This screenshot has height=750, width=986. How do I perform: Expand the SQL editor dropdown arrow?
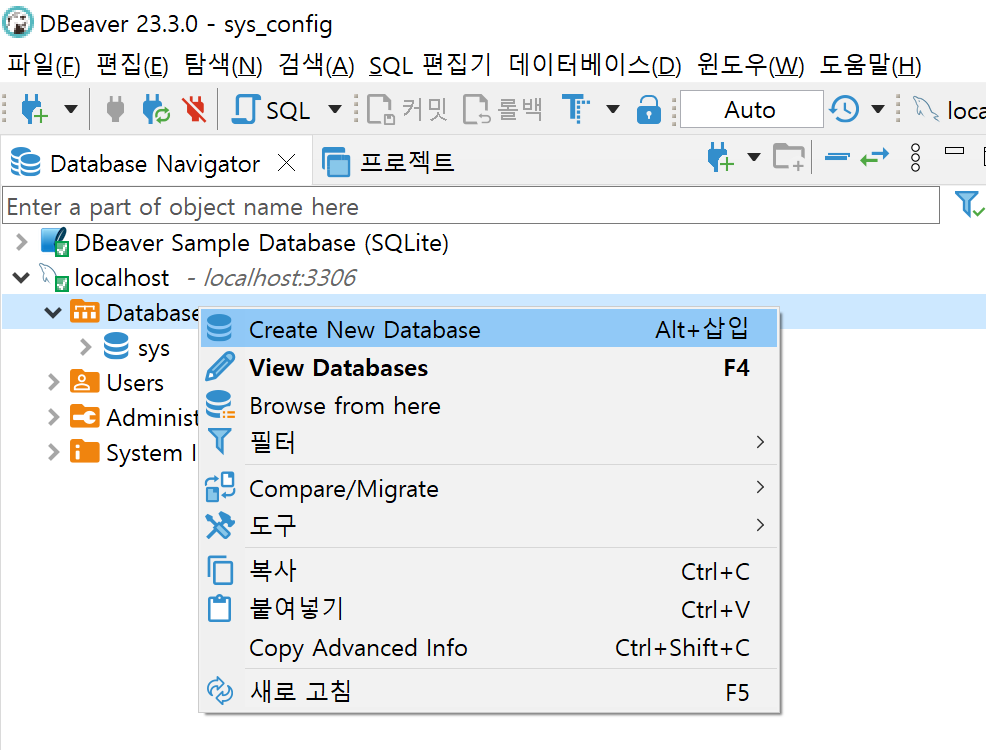[335, 109]
